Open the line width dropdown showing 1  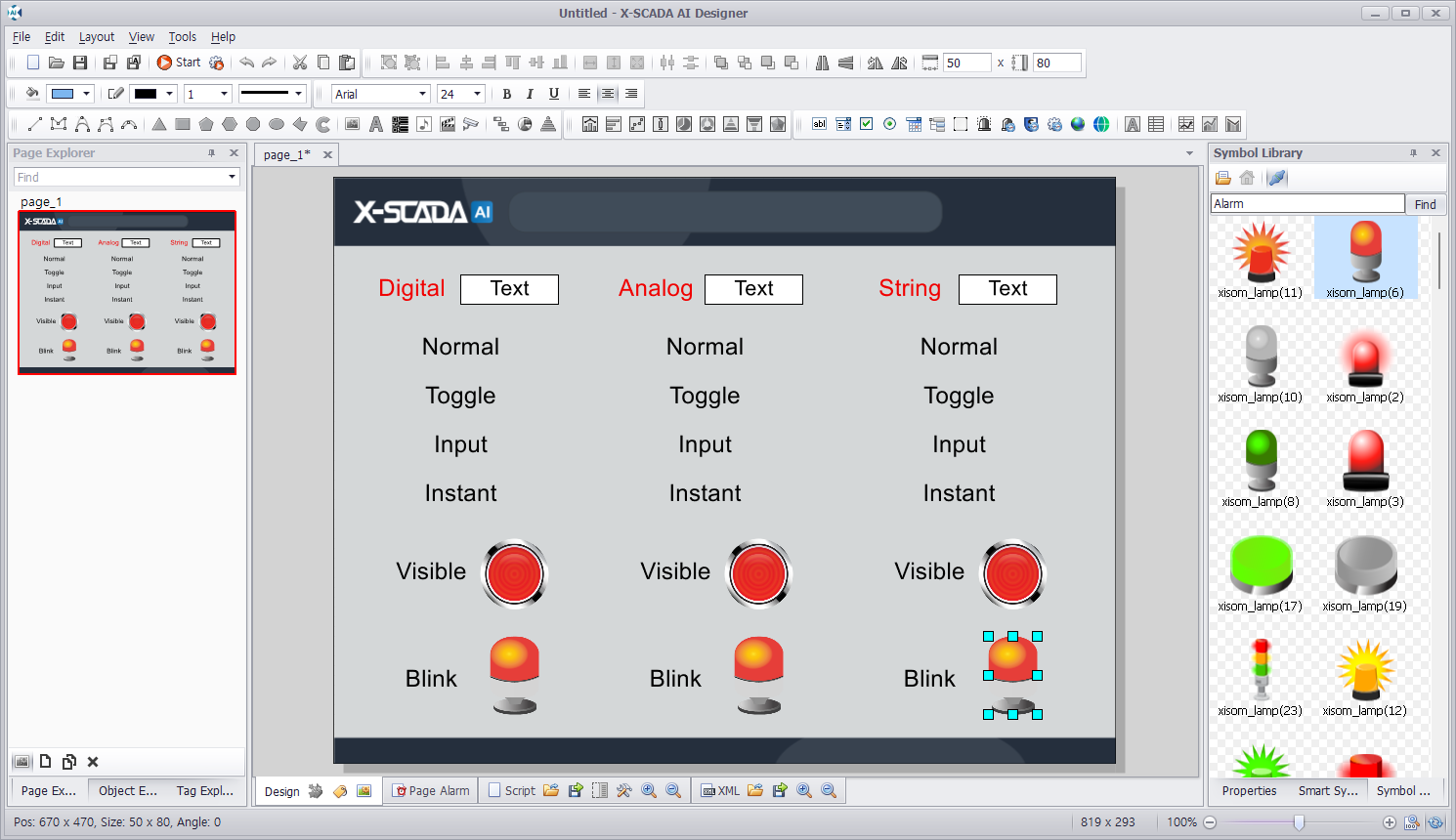coord(224,94)
